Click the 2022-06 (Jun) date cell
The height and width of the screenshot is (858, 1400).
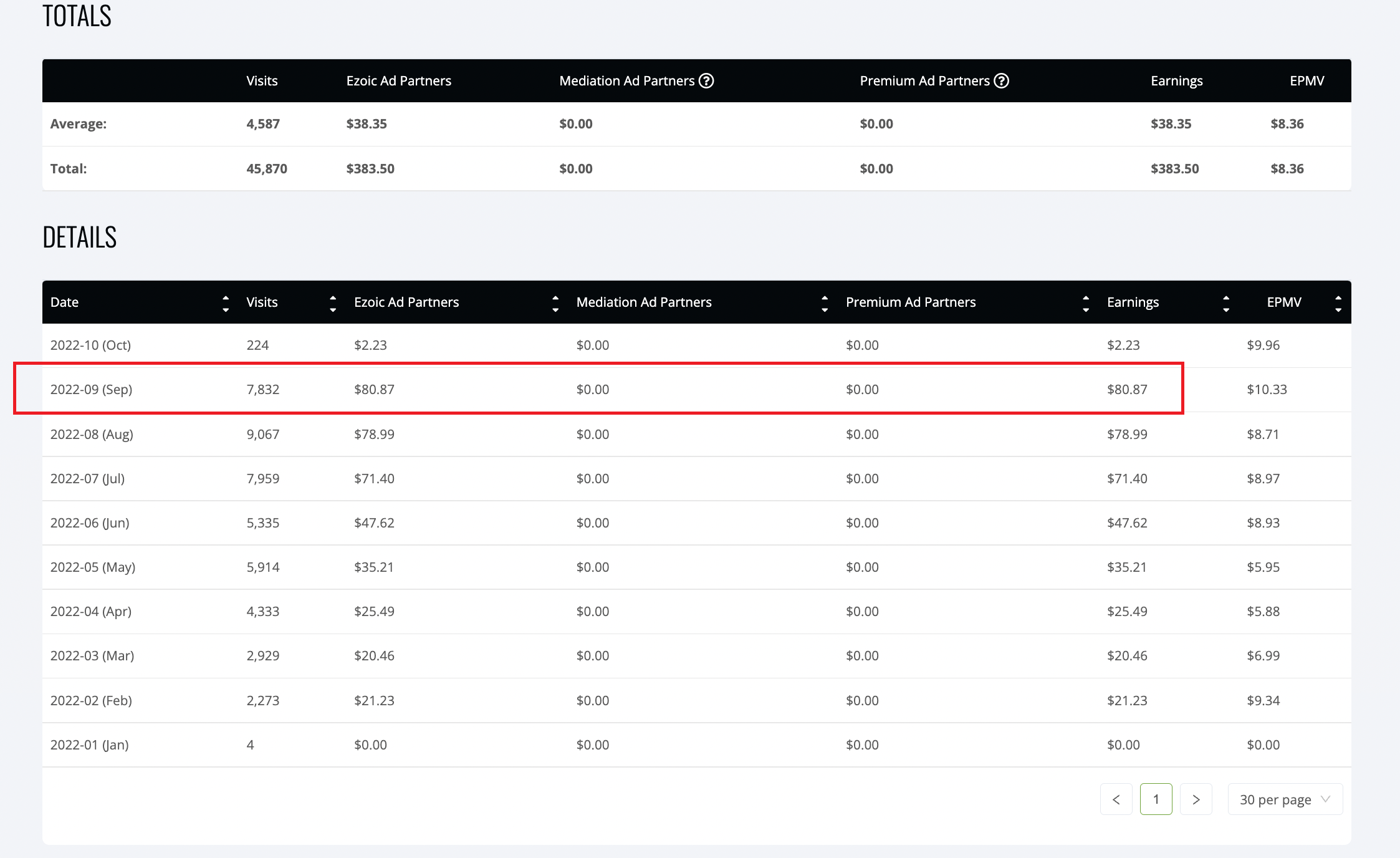pyautogui.click(x=90, y=523)
